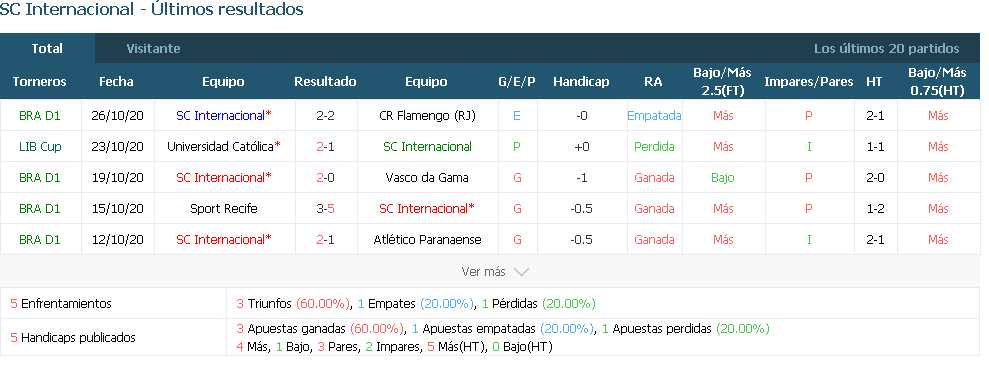Viewport: 989px width, 368px height.
Task: Open CR Flamengo (RJ) team link
Action: [427, 116]
